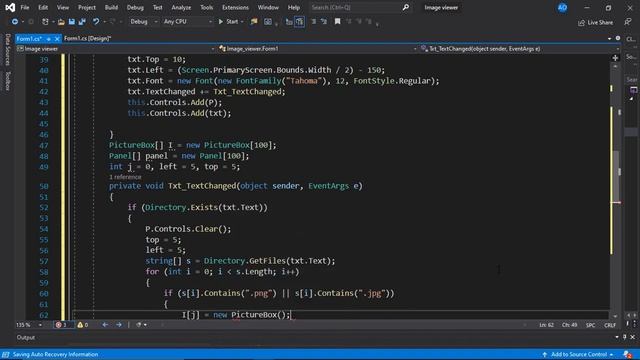Image resolution: width=640 pixels, height=360 pixels.
Task: Open the Image viewer project scope dropdown
Action: click(x=116, y=49)
